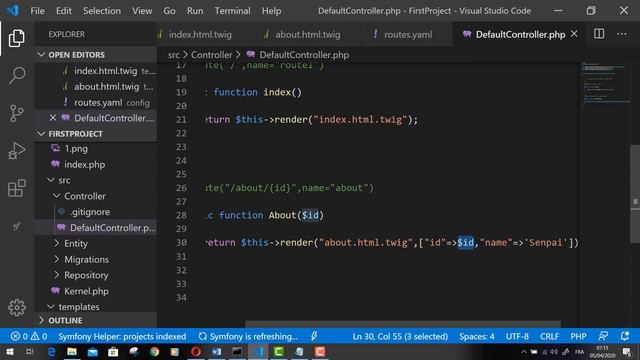Switch to the routes.yaml tab
640x360 pixels.
tap(407, 34)
